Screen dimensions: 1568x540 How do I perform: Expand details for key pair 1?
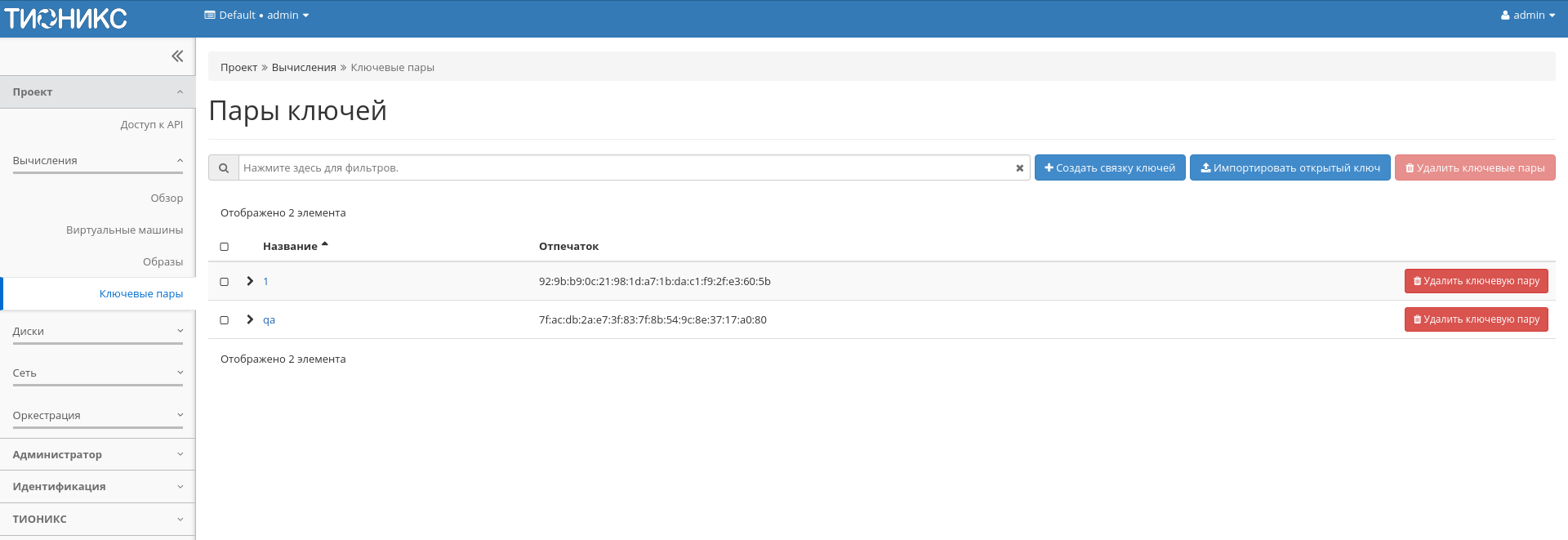point(250,281)
